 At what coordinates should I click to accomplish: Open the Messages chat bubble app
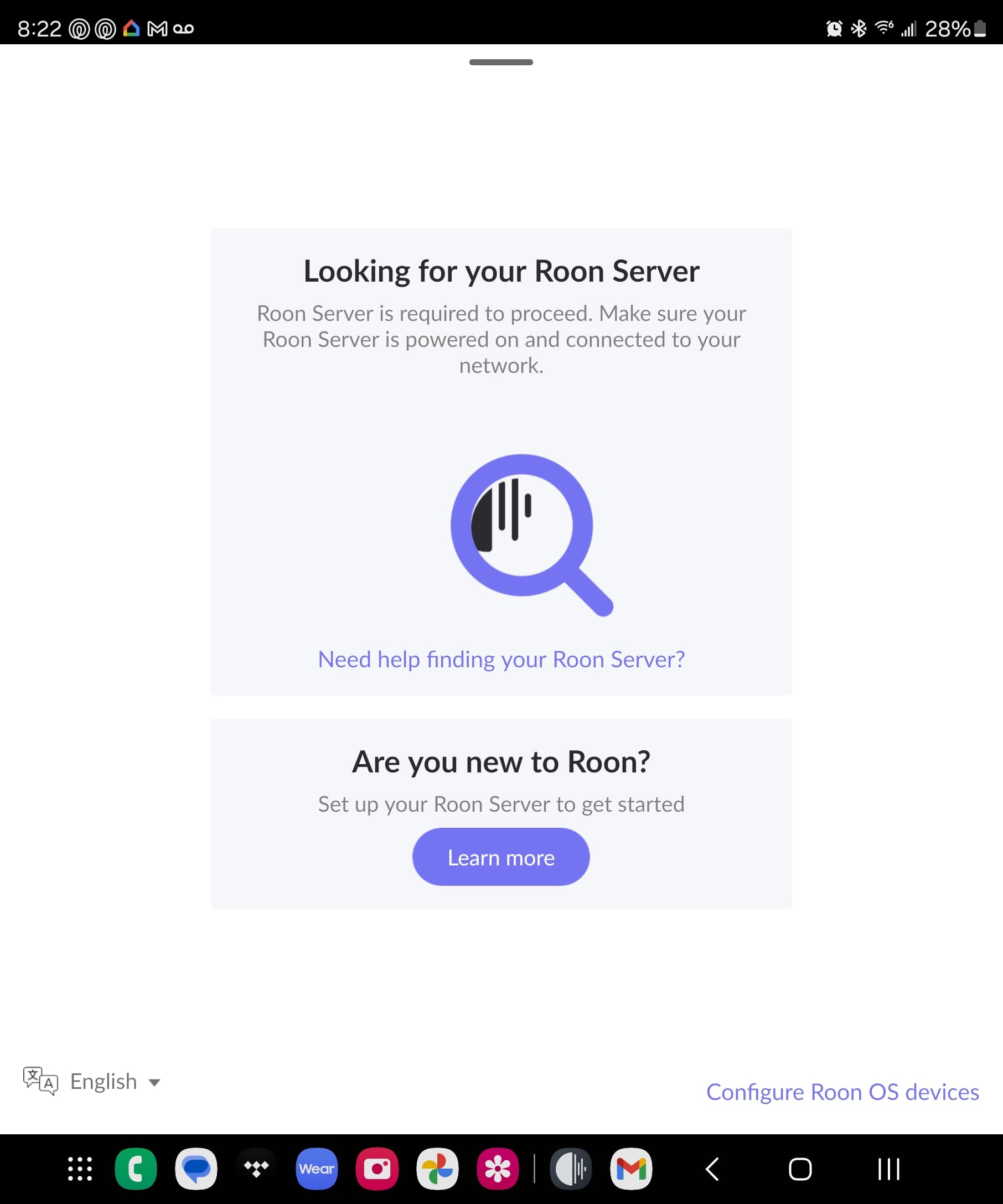[196, 1169]
